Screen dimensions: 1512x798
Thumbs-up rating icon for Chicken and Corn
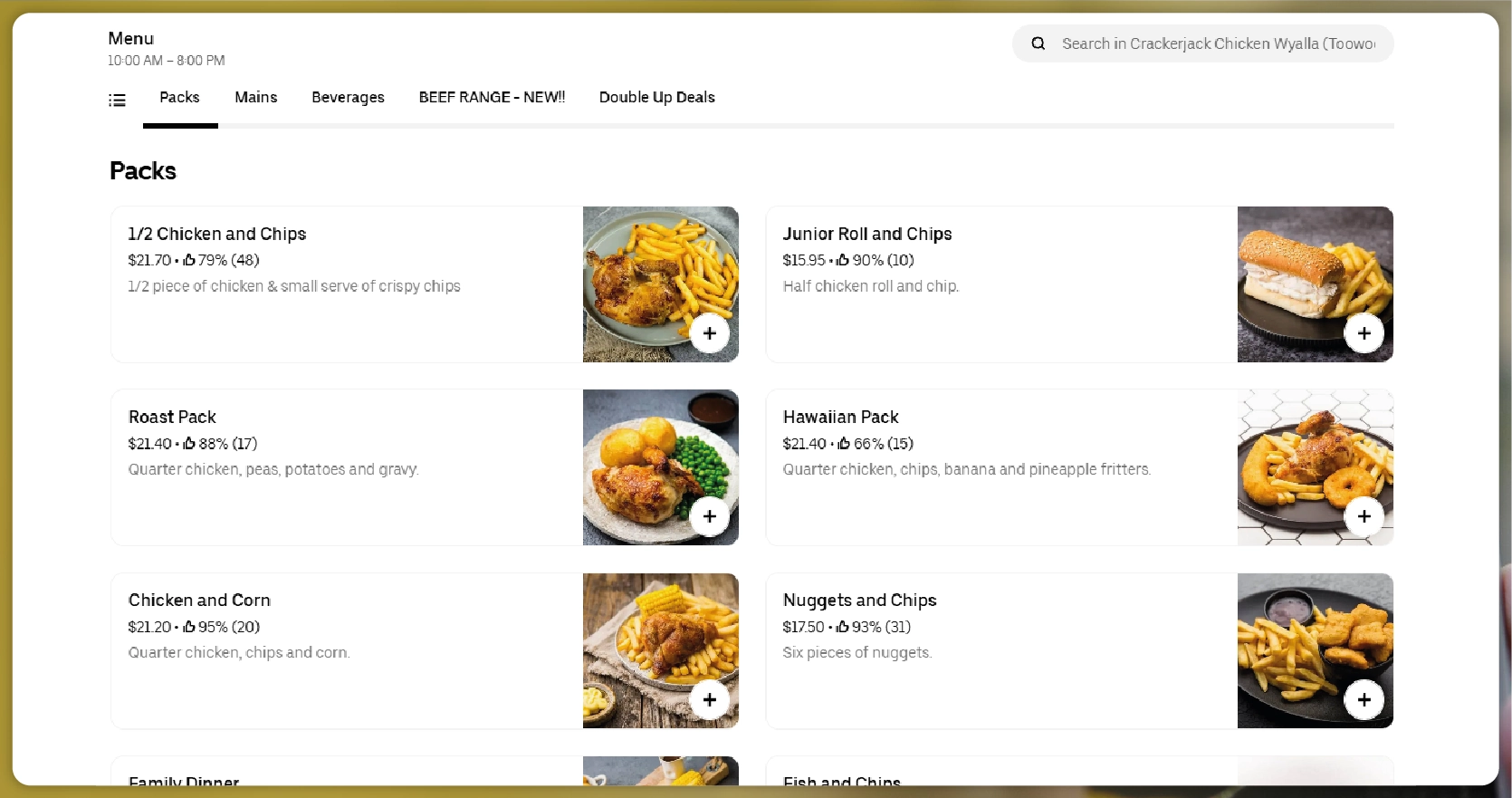pos(189,626)
